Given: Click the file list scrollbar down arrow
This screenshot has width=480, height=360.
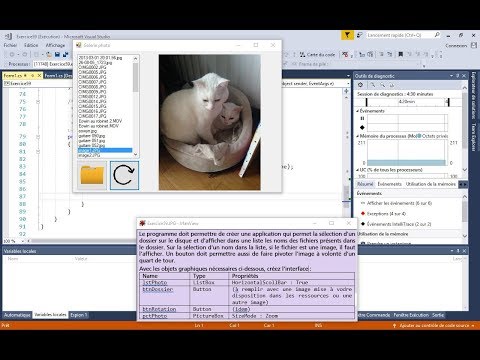Looking at the screenshot, I should pyautogui.click(x=135, y=154).
